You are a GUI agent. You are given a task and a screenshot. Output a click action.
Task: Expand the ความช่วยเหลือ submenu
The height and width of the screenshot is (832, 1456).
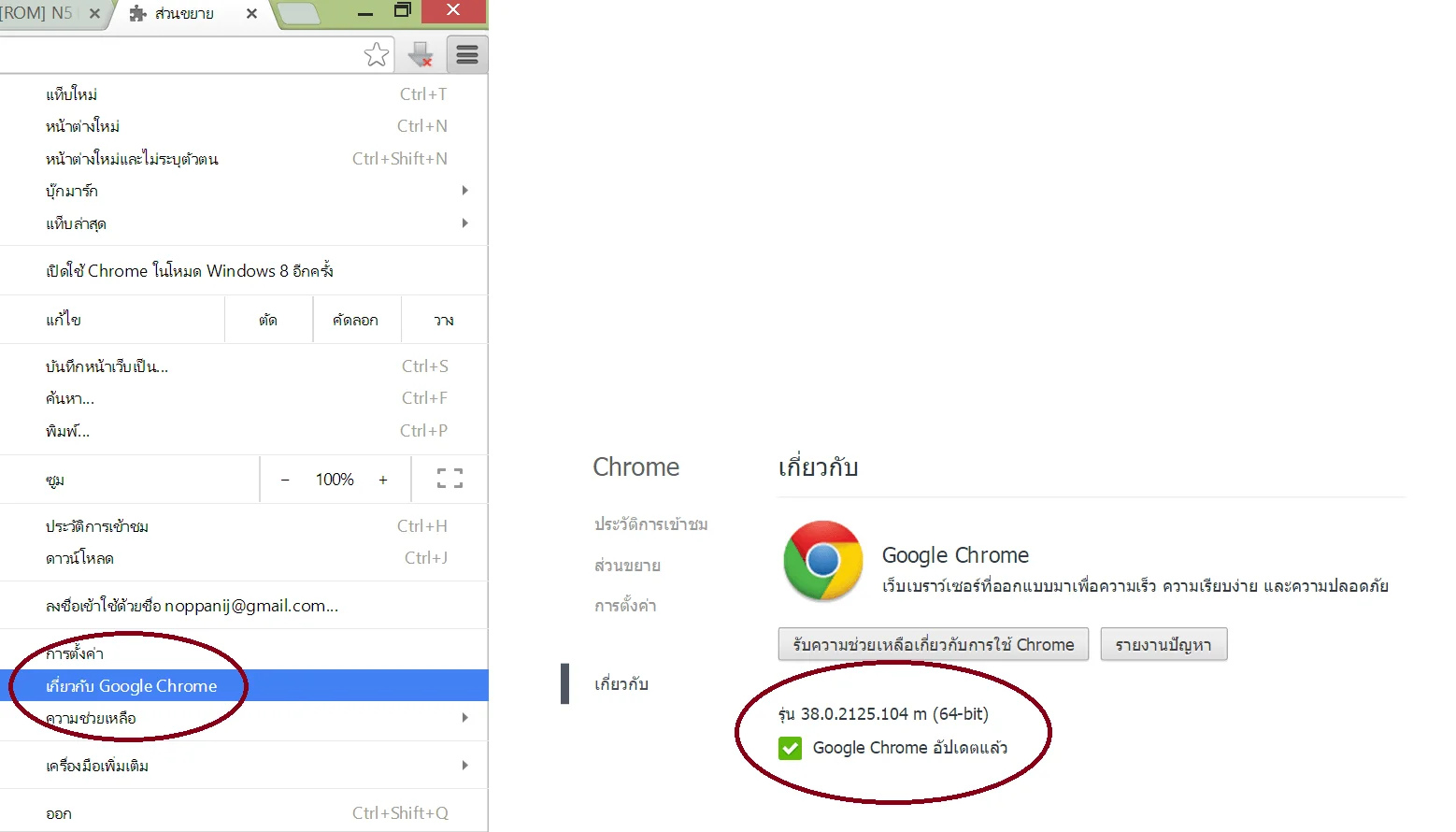coord(244,718)
